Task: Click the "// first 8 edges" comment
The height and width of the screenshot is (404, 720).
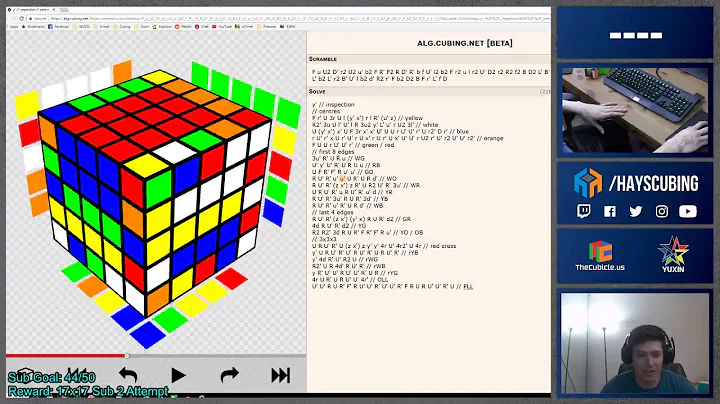Action: pyautogui.click(x=333, y=152)
